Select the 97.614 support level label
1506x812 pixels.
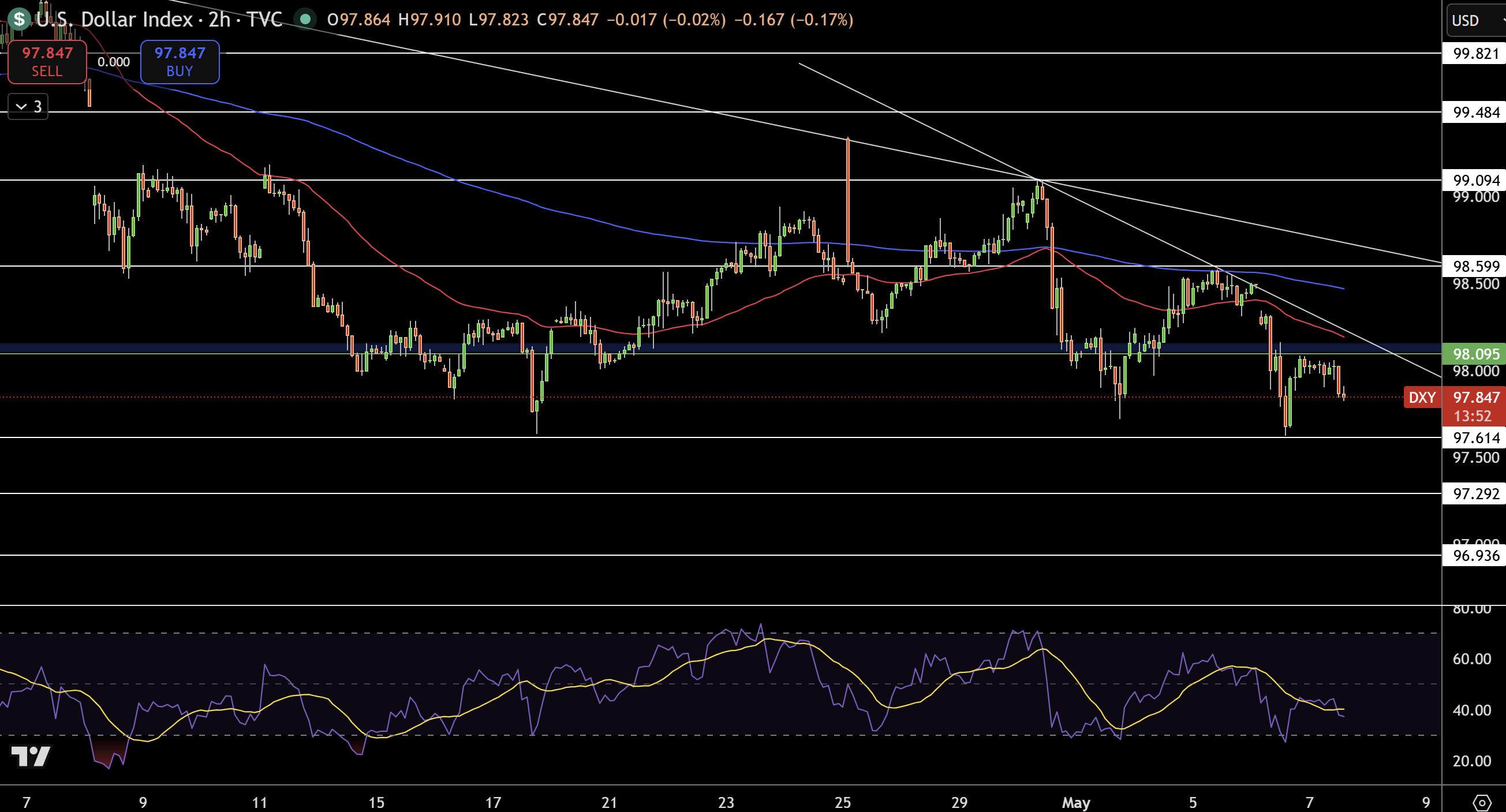(1475, 437)
